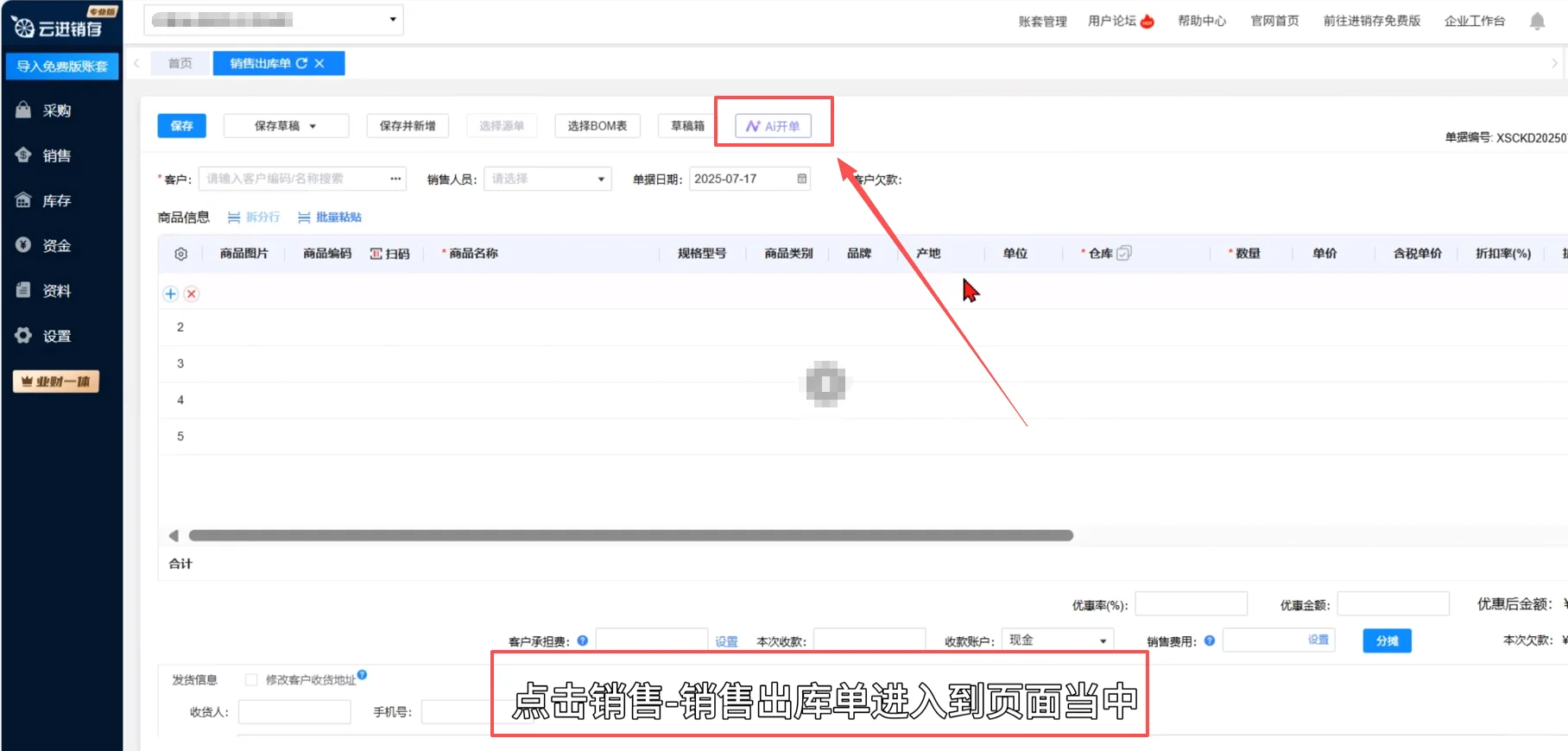Click the 云进销存 logo
1568x751 pixels.
[x=59, y=28]
